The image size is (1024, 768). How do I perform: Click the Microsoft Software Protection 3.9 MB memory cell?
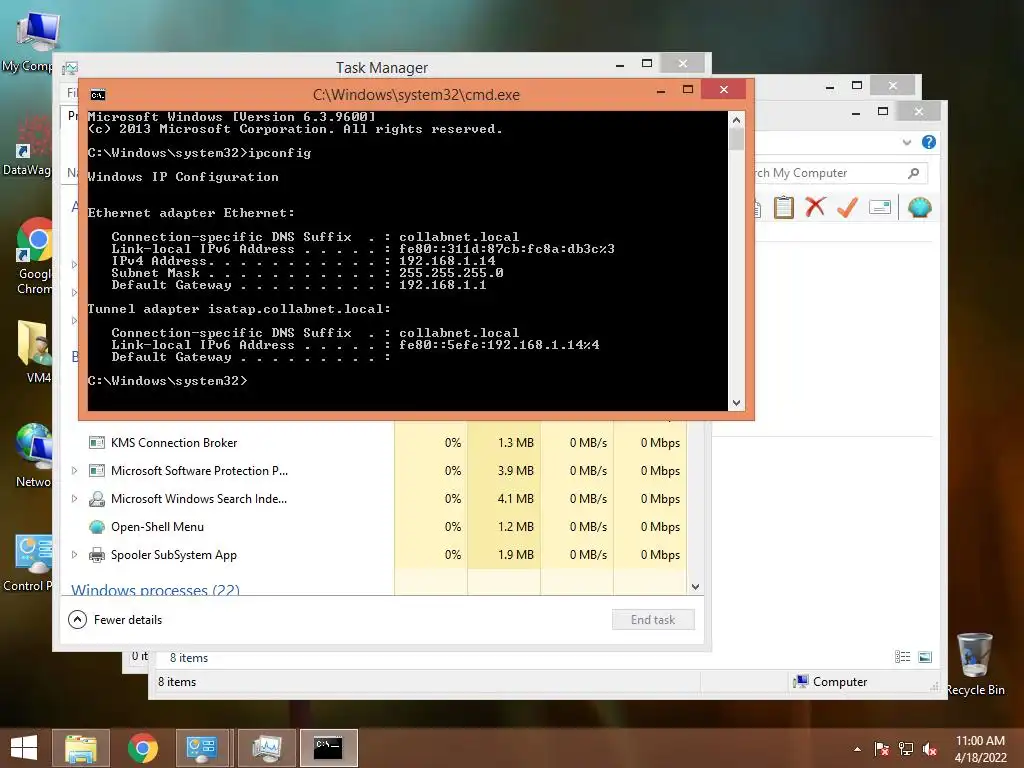(x=505, y=471)
